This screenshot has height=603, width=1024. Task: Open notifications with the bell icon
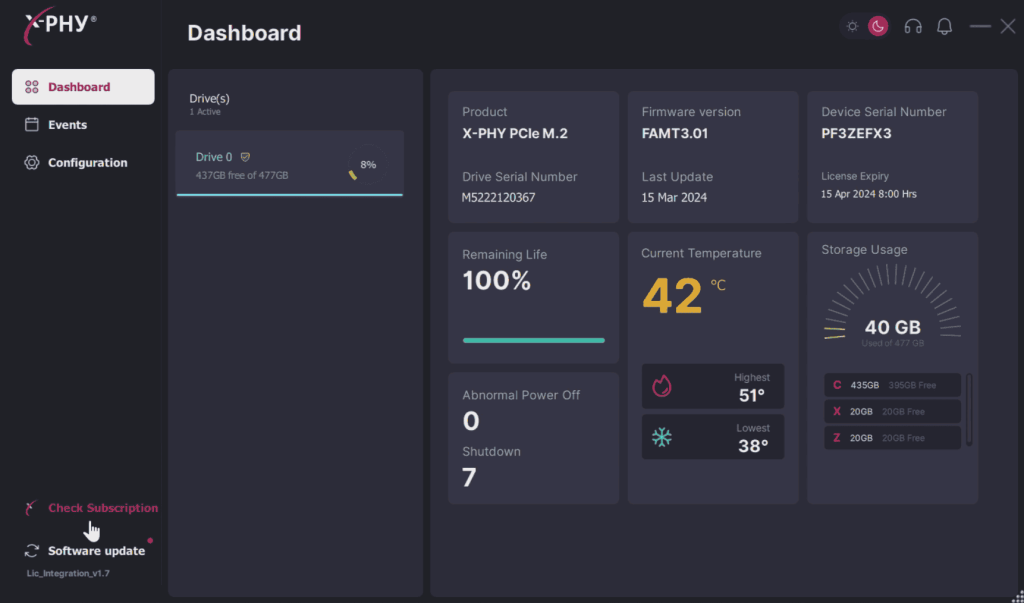pyautogui.click(x=944, y=27)
